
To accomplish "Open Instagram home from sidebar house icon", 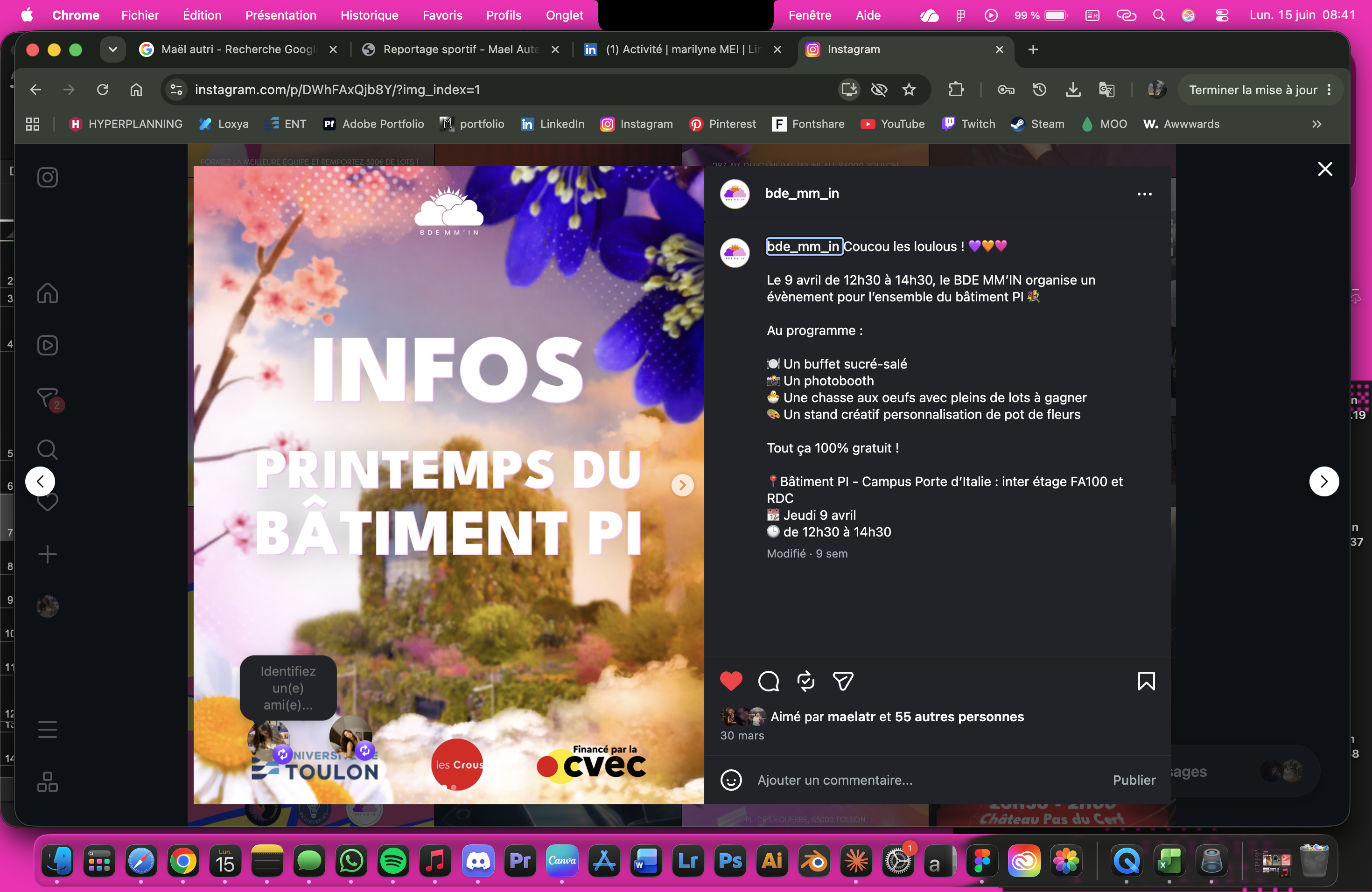I will (x=47, y=293).
